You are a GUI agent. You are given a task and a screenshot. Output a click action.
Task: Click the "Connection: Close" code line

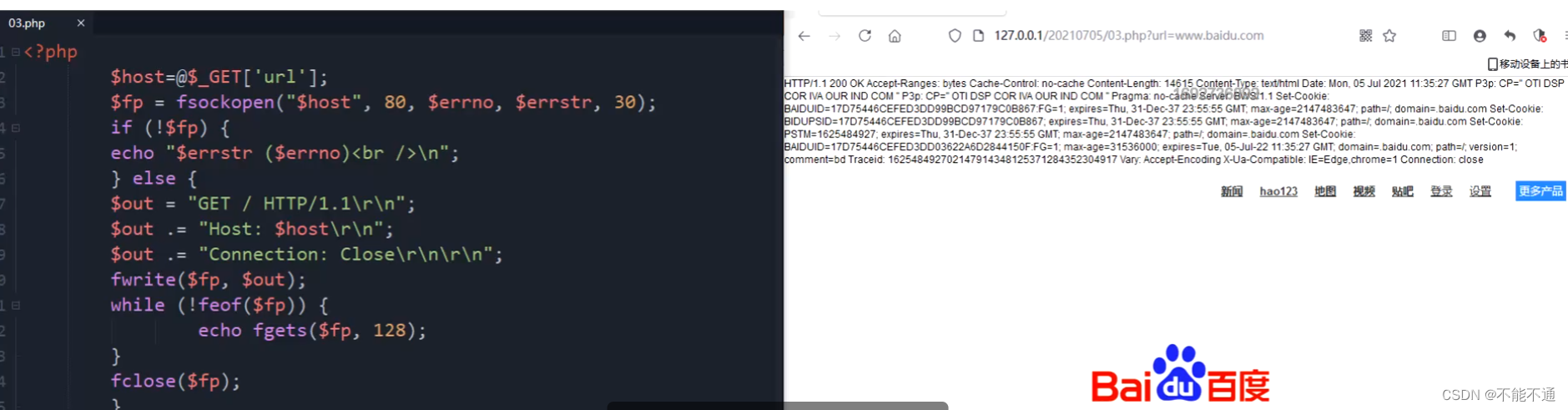click(306, 254)
